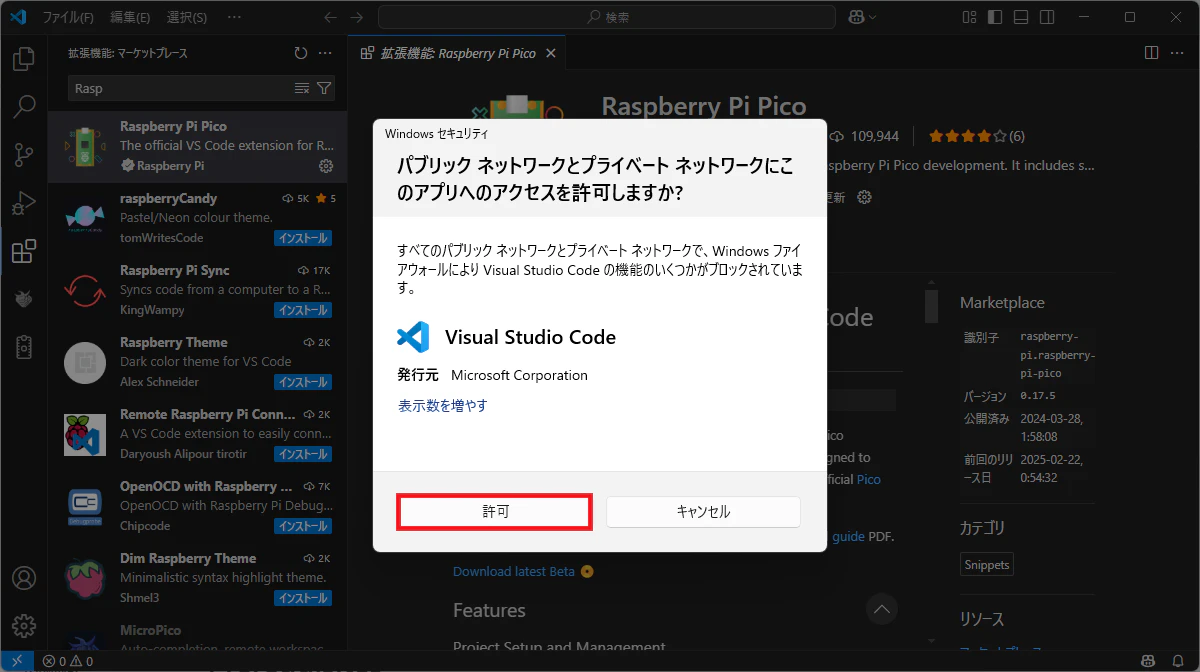The width and height of the screenshot is (1200, 672).
Task: Open extension detail settings gear
Action: coord(865,197)
